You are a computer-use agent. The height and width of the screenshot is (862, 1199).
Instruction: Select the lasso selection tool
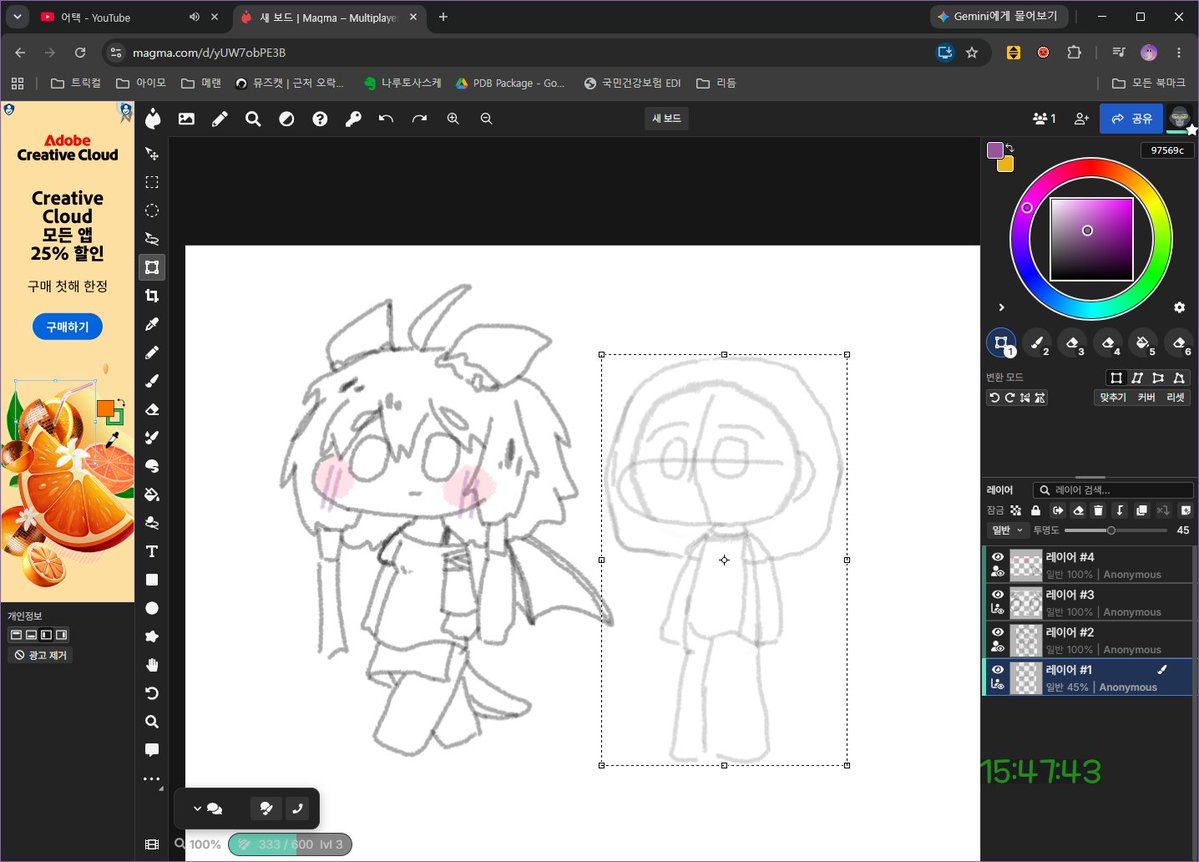coord(152,239)
